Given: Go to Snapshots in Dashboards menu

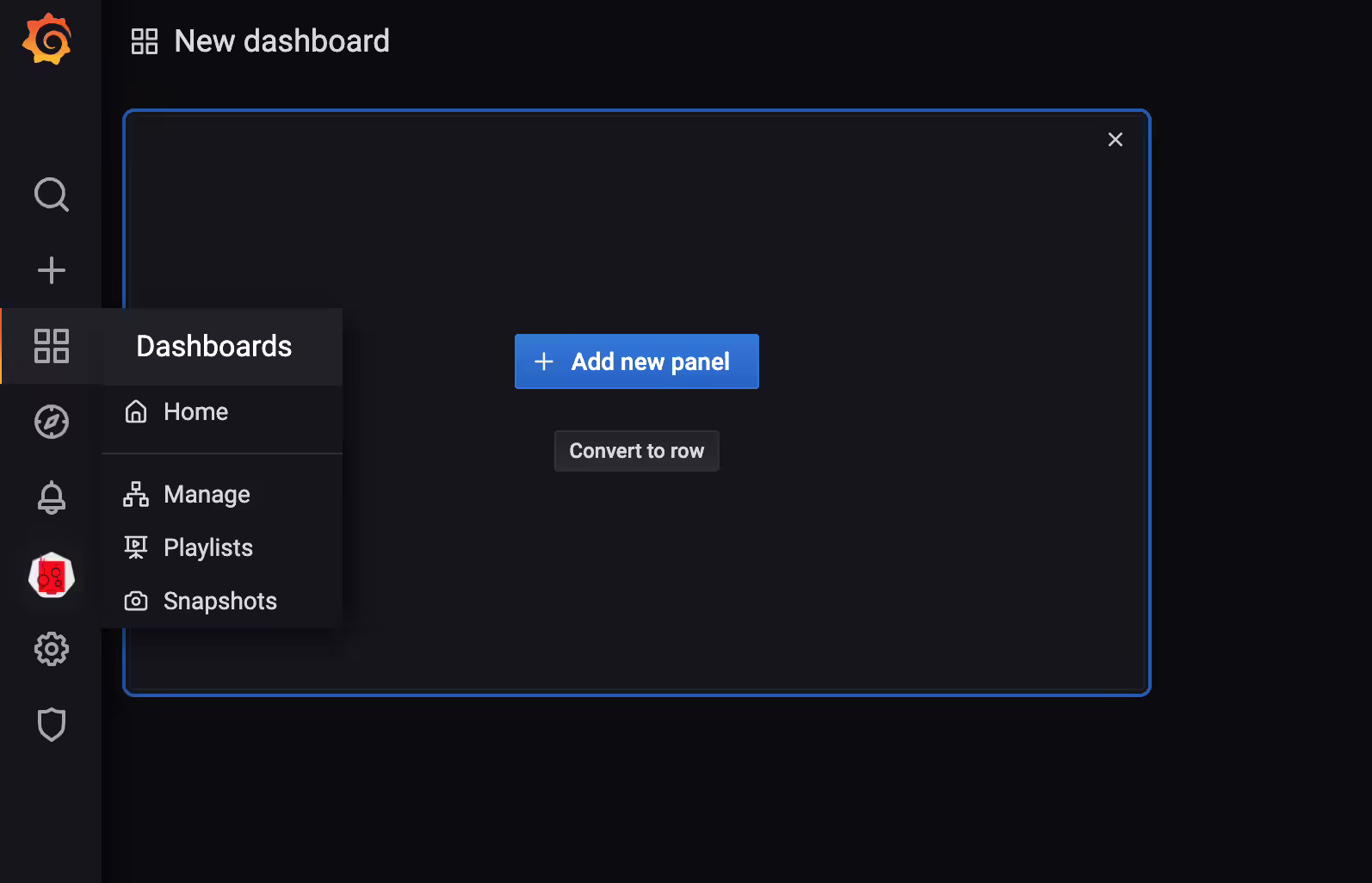Looking at the screenshot, I should pyautogui.click(x=222, y=601).
